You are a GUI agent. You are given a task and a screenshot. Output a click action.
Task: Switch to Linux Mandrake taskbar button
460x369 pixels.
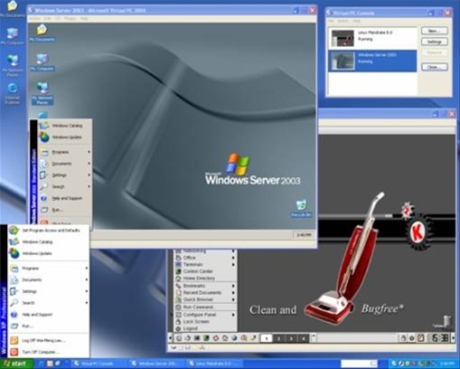click(214, 363)
